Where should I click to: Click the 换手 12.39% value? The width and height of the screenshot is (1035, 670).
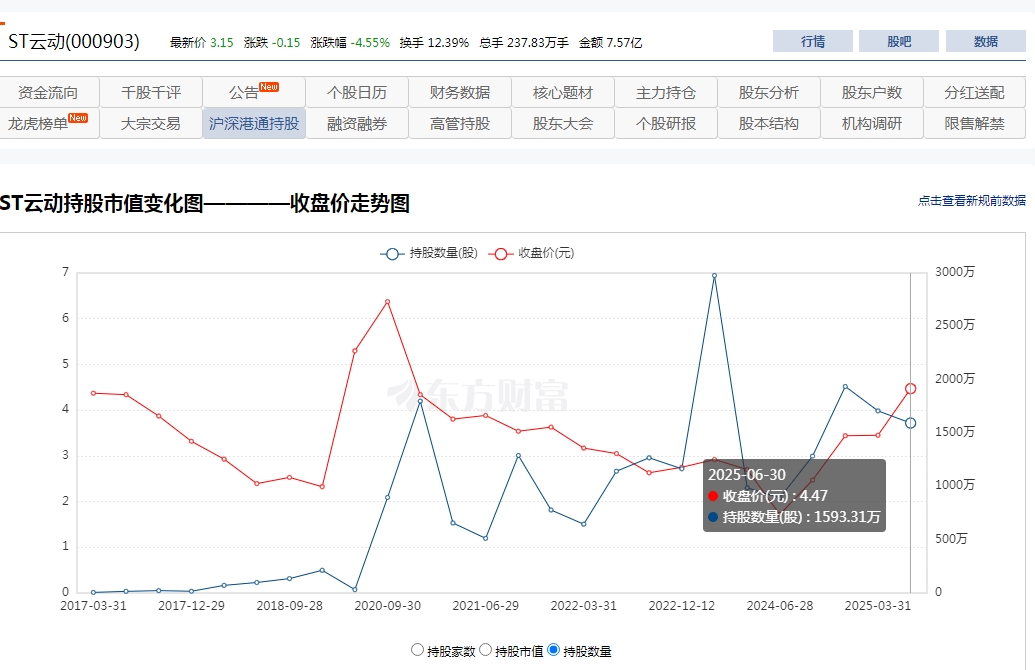434,43
